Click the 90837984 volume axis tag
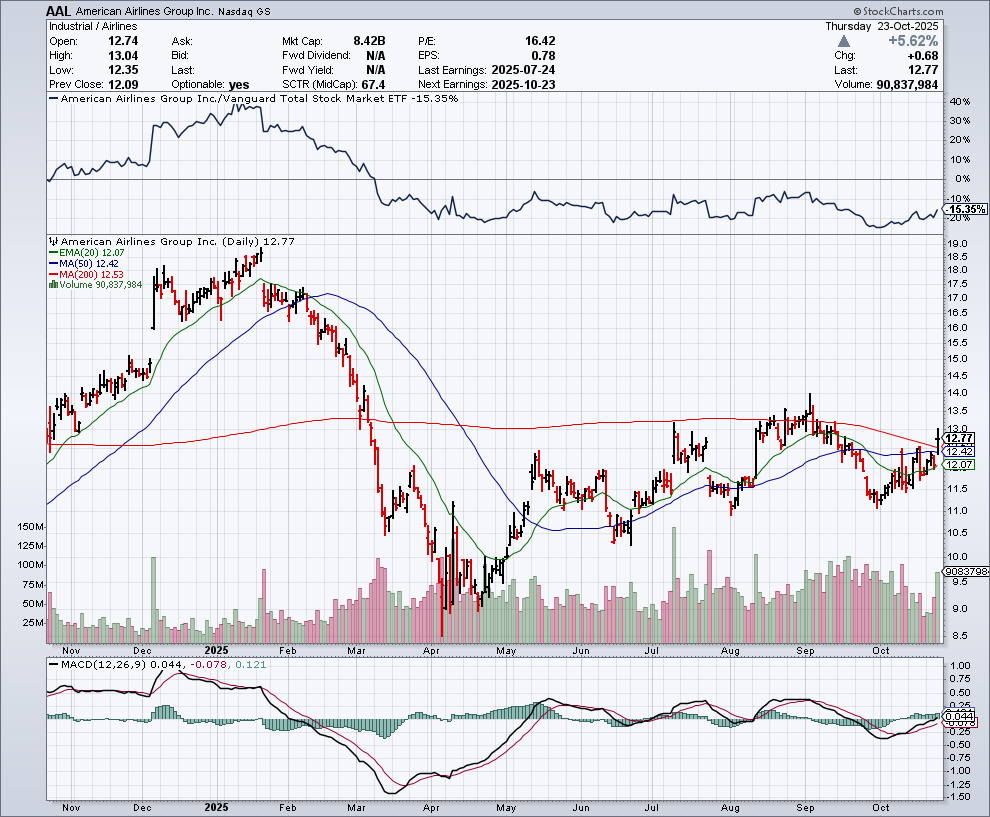This screenshot has height=817, width=990. tap(966, 571)
